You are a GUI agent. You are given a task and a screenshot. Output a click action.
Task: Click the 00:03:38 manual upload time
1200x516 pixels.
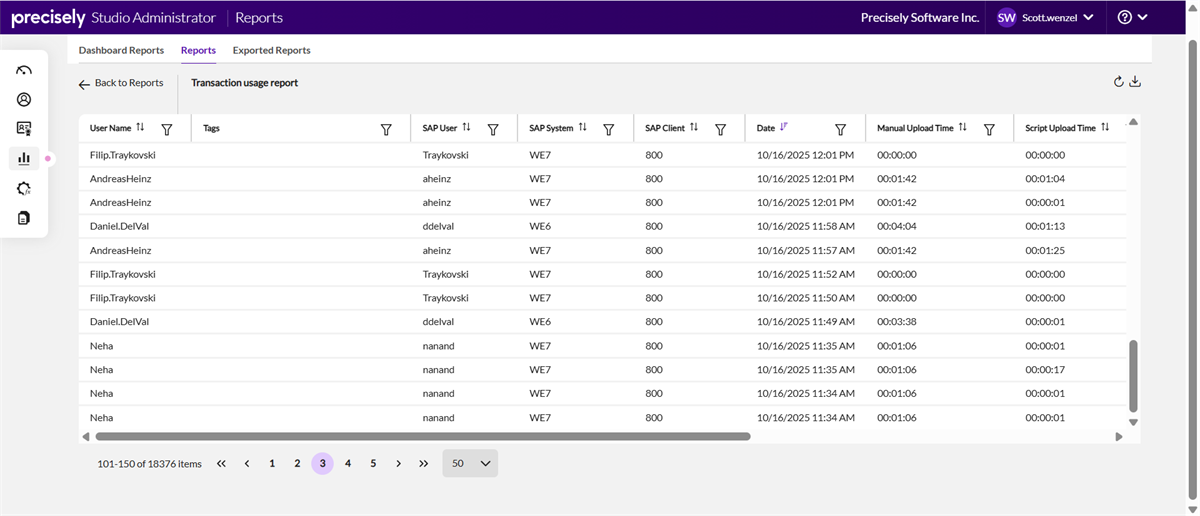point(896,322)
